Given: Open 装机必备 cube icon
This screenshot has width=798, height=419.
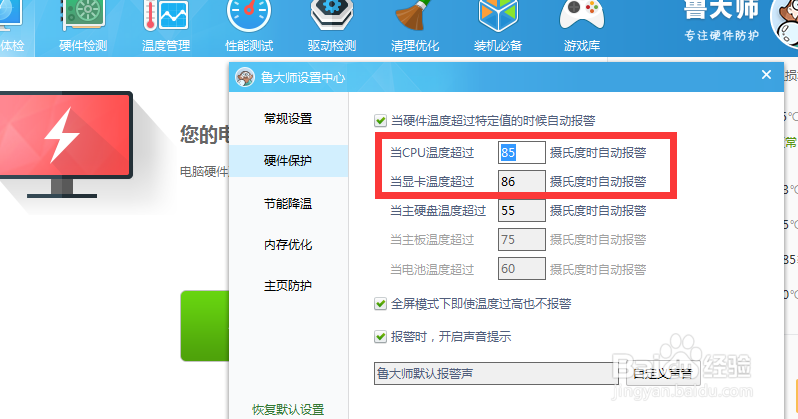Looking at the screenshot, I should (498, 16).
